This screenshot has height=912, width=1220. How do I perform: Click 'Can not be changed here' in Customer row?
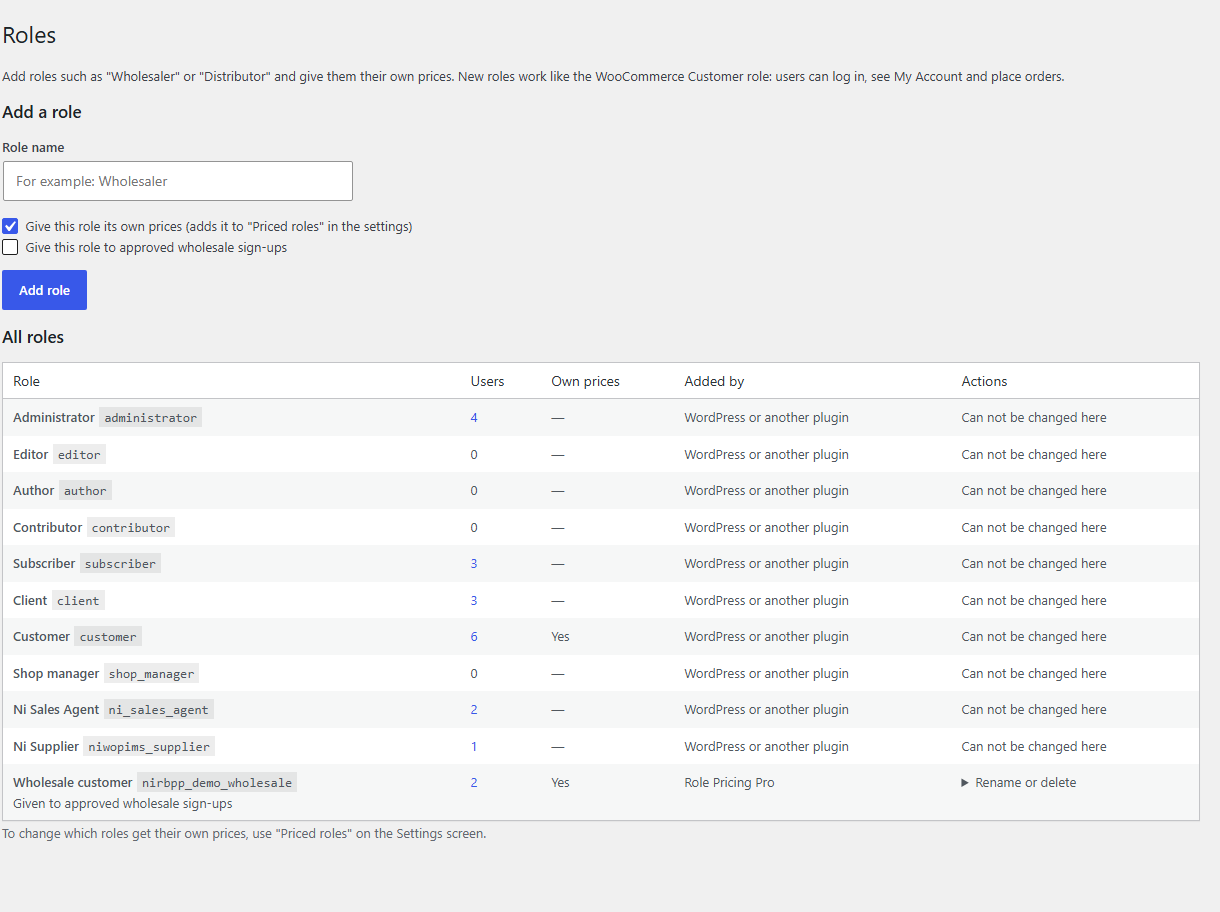1034,637
